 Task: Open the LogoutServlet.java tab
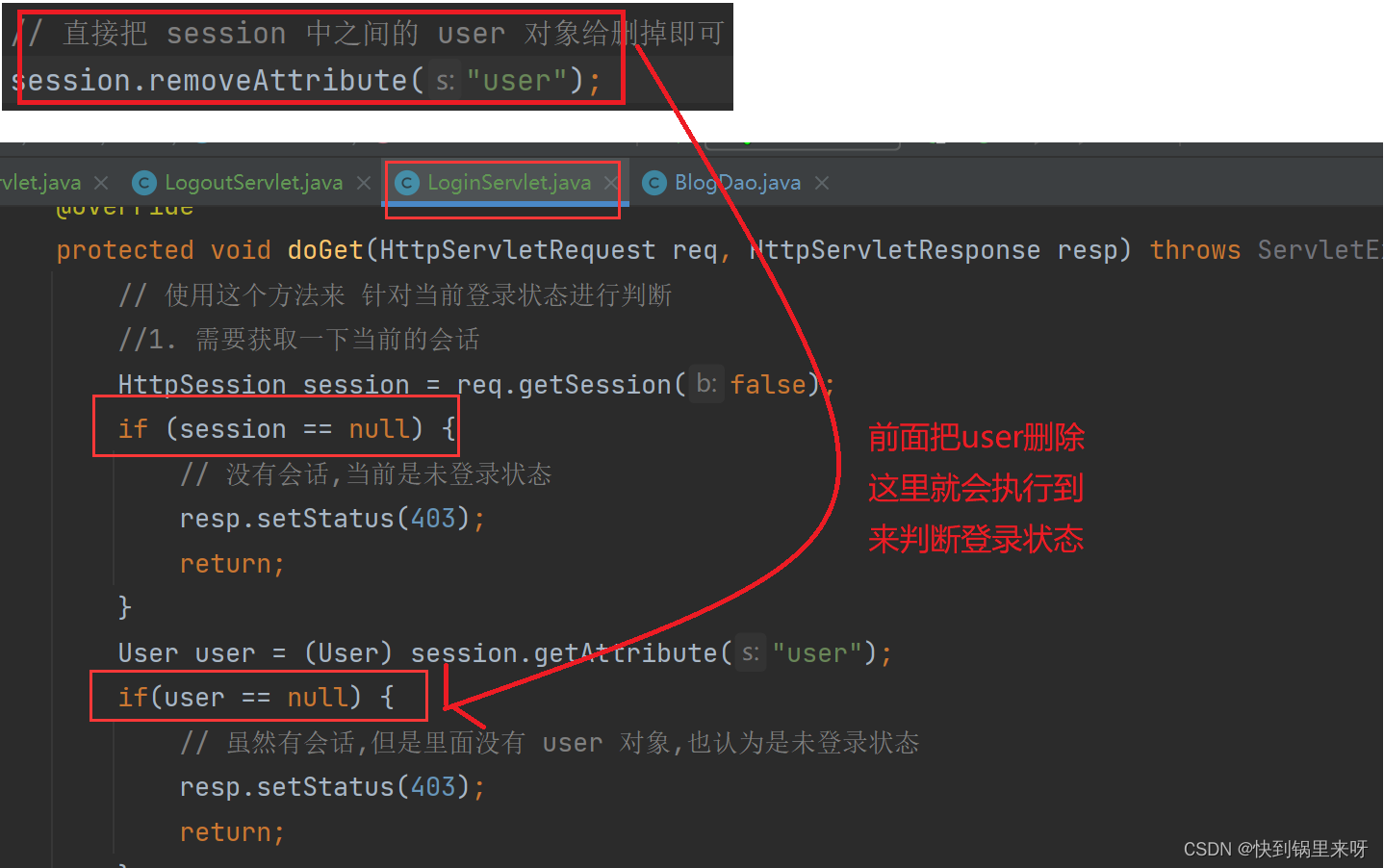coord(253,183)
